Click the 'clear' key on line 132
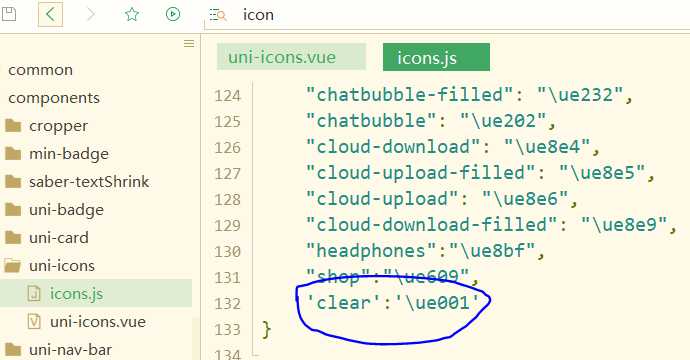The width and height of the screenshot is (690, 360). click(343, 303)
